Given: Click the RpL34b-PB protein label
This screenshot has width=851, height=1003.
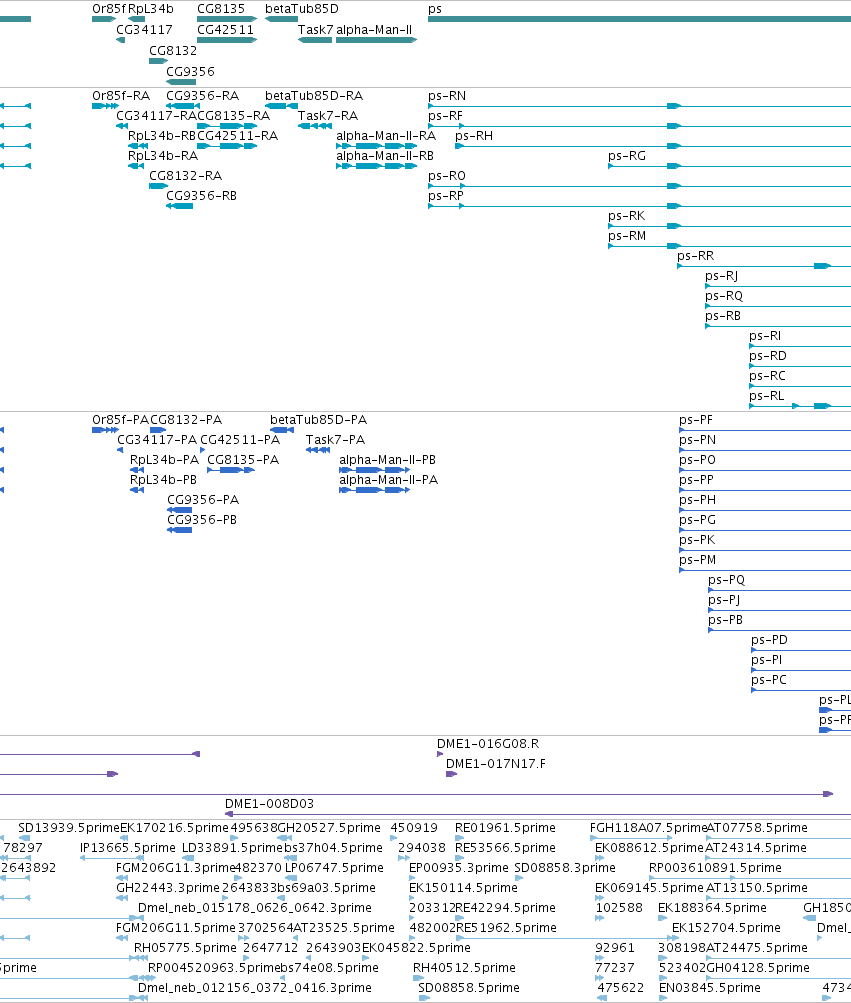Looking at the screenshot, I should [164, 479].
